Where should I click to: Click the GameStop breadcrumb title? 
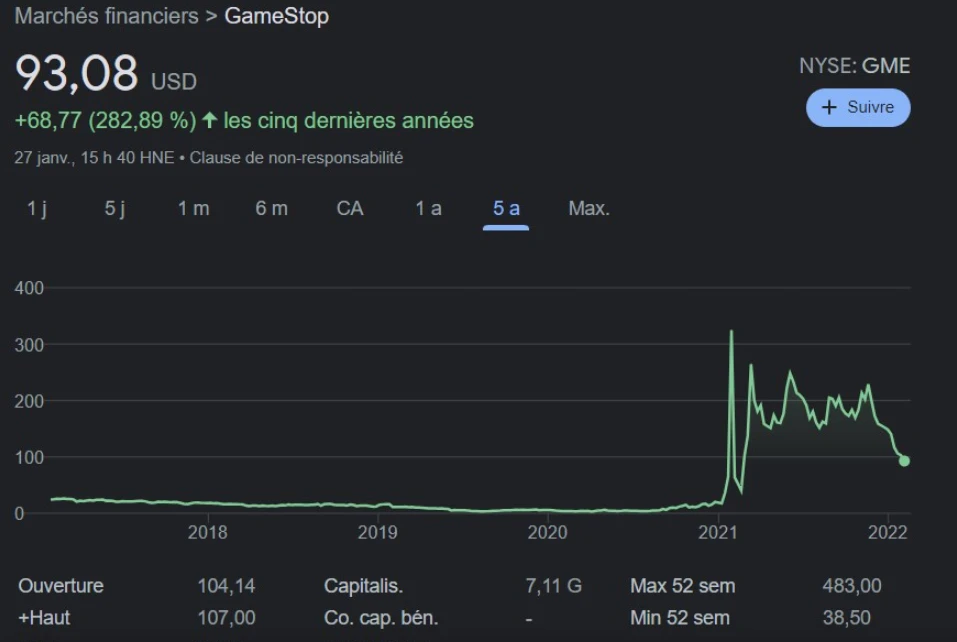276,17
